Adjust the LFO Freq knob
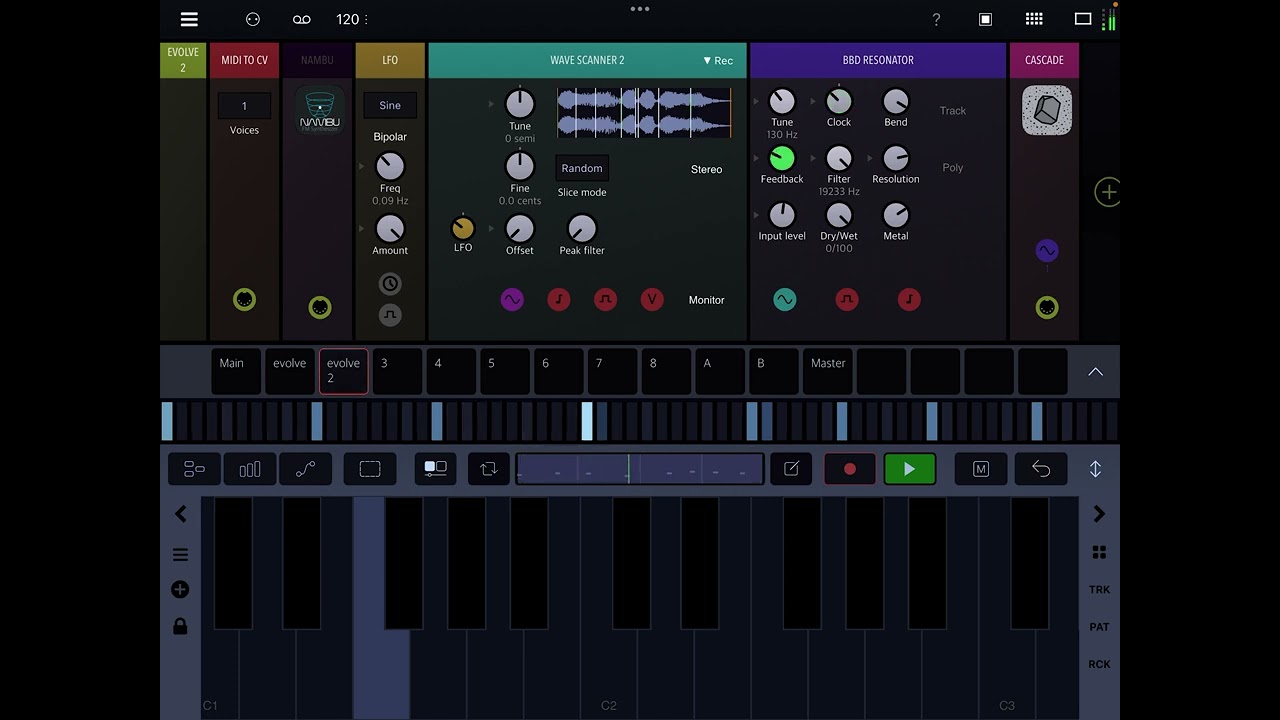1280x720 pixels. click(x=390, y=166)
